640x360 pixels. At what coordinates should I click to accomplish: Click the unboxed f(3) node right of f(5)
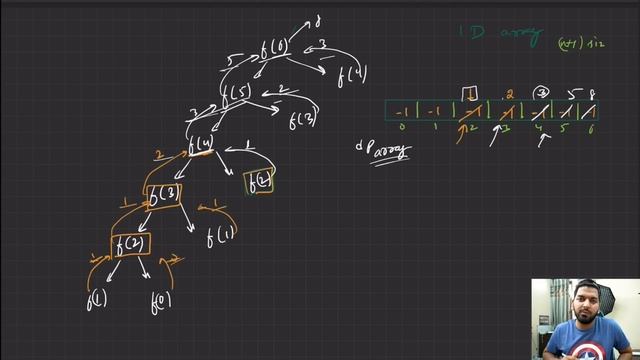(303, 119)
